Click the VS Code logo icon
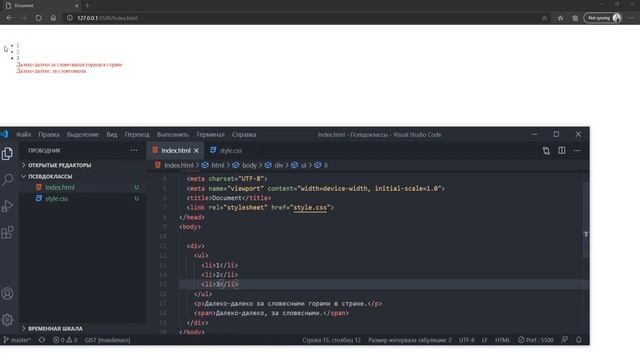Viewport: 640px width, 360px height. pos(4,134)
